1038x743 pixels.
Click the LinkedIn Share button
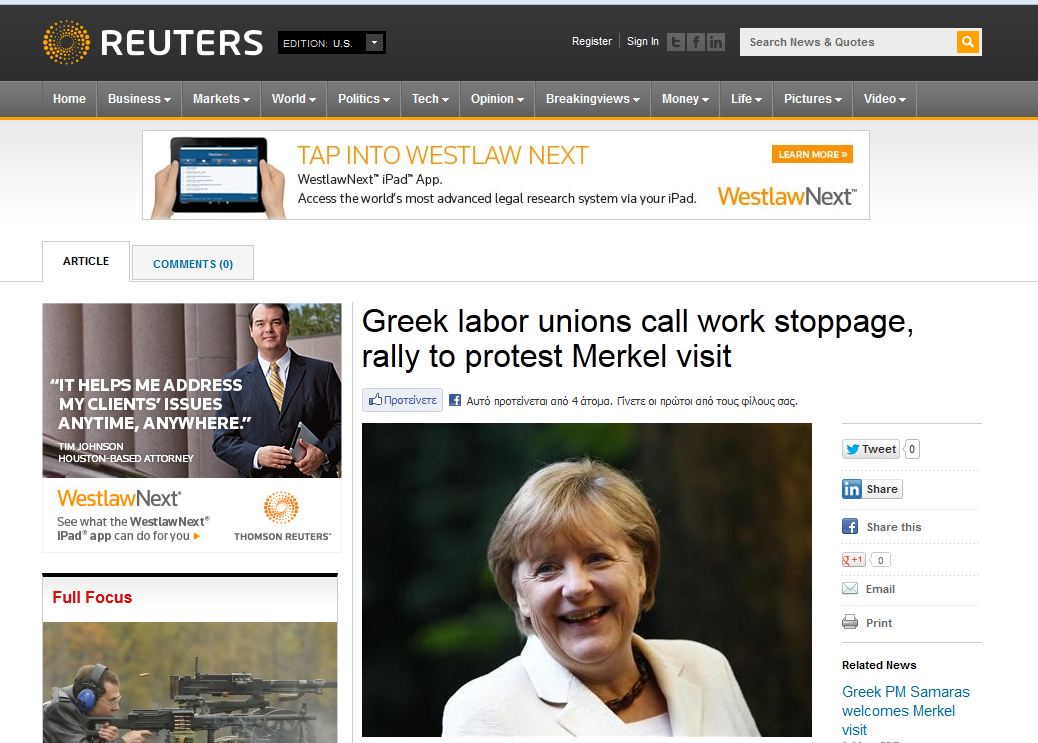coord(872,489)
